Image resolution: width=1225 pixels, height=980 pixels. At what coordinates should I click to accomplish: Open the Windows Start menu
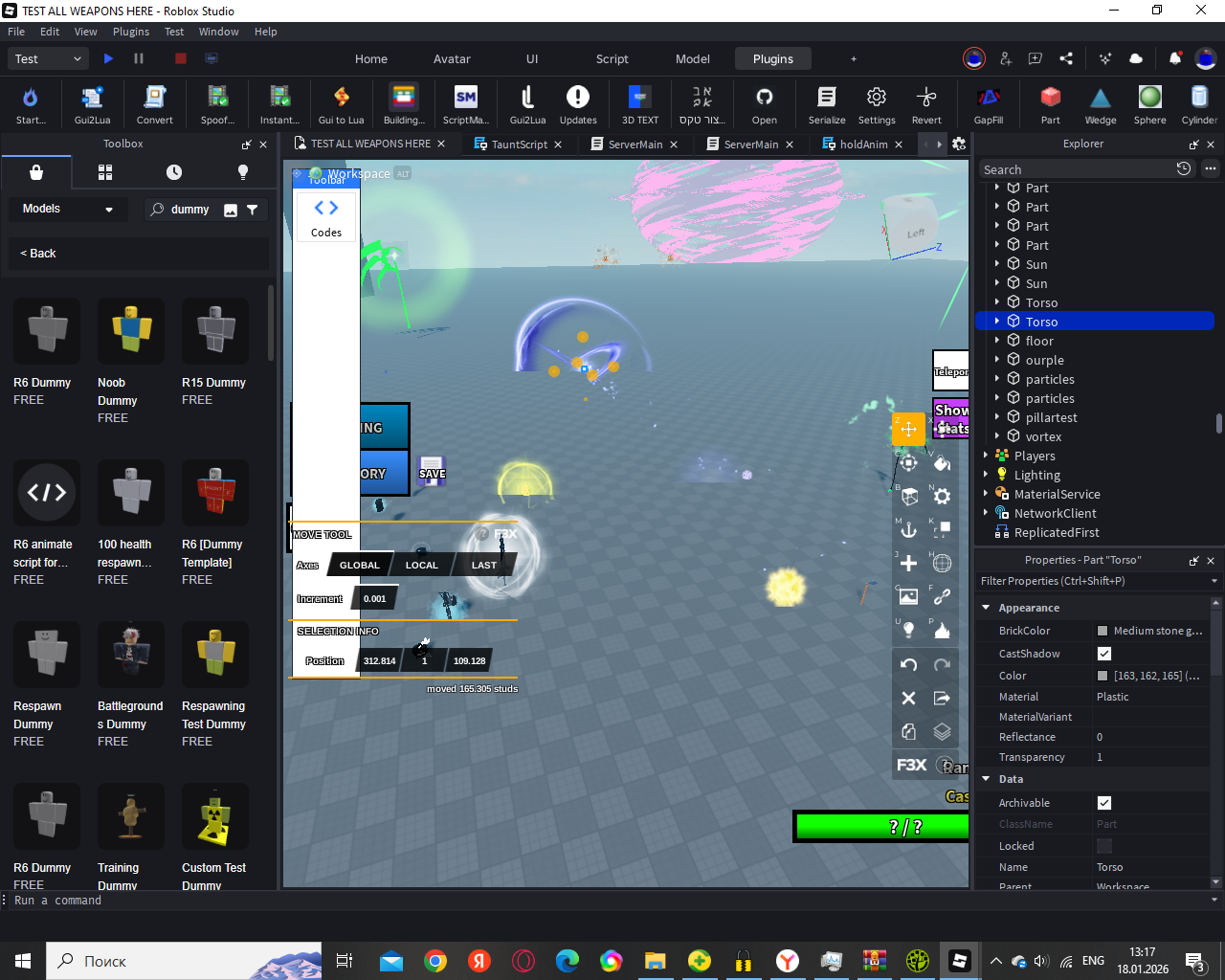pos(23,961)
